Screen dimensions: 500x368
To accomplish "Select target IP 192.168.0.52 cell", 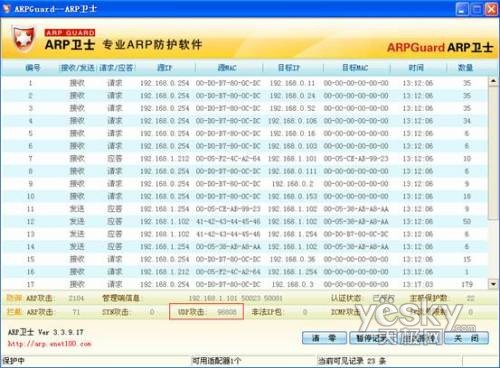I will tap(292, 108).
